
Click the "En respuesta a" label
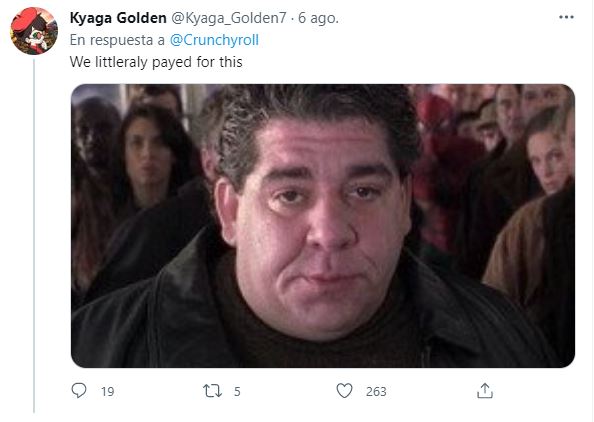point(117,40)
